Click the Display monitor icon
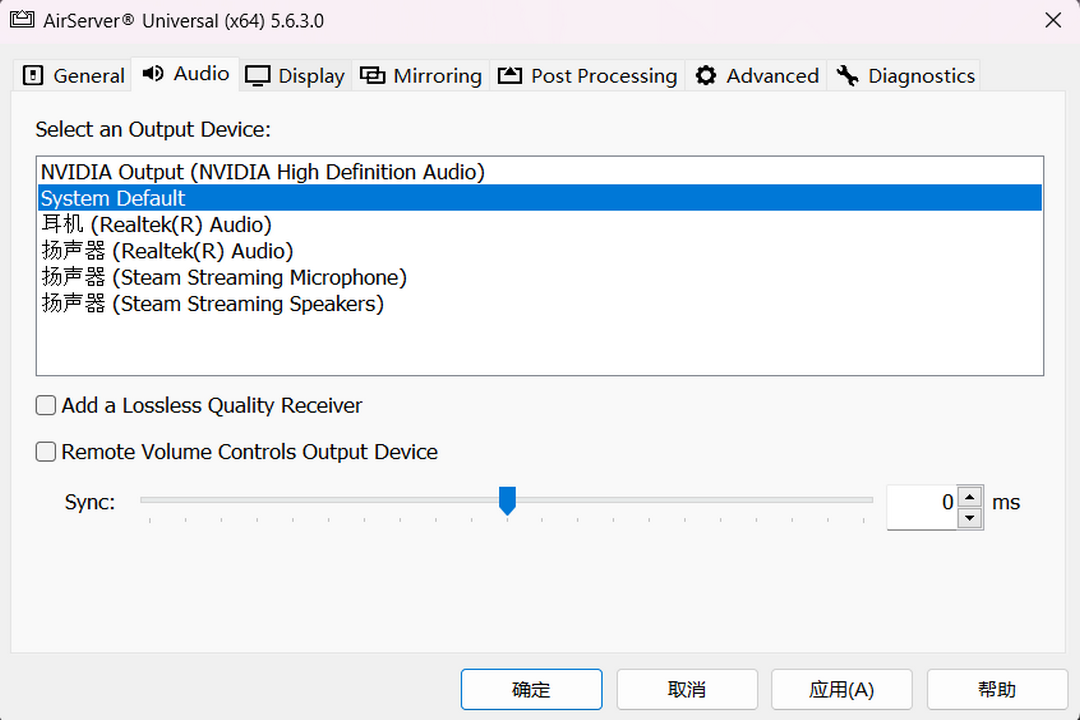 pyautogui.click(x=258, y=75)
